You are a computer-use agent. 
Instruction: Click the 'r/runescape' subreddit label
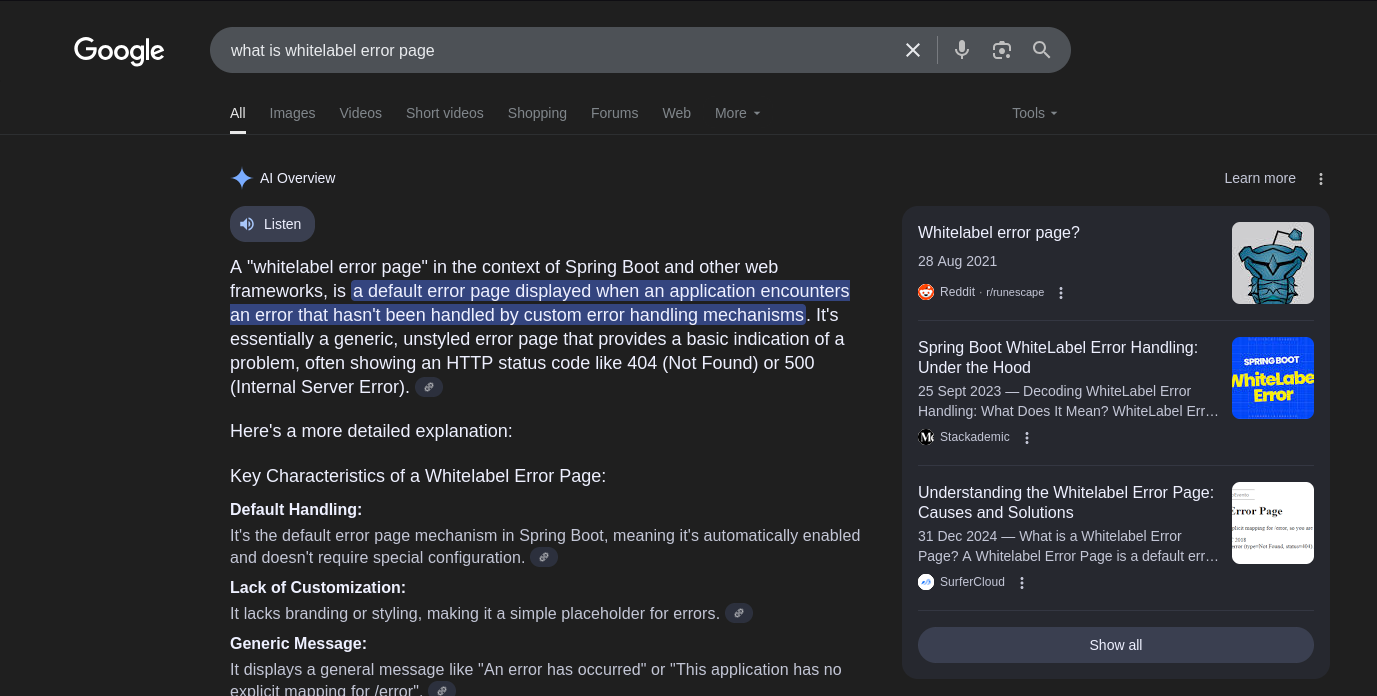1015,292
